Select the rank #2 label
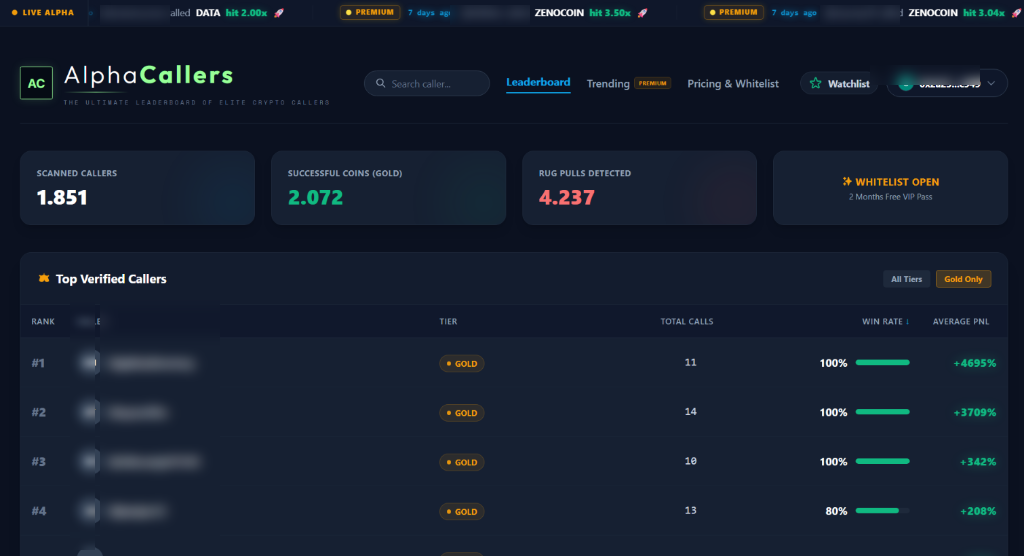Screen dimensions: 1024x556 pos(39,412)
